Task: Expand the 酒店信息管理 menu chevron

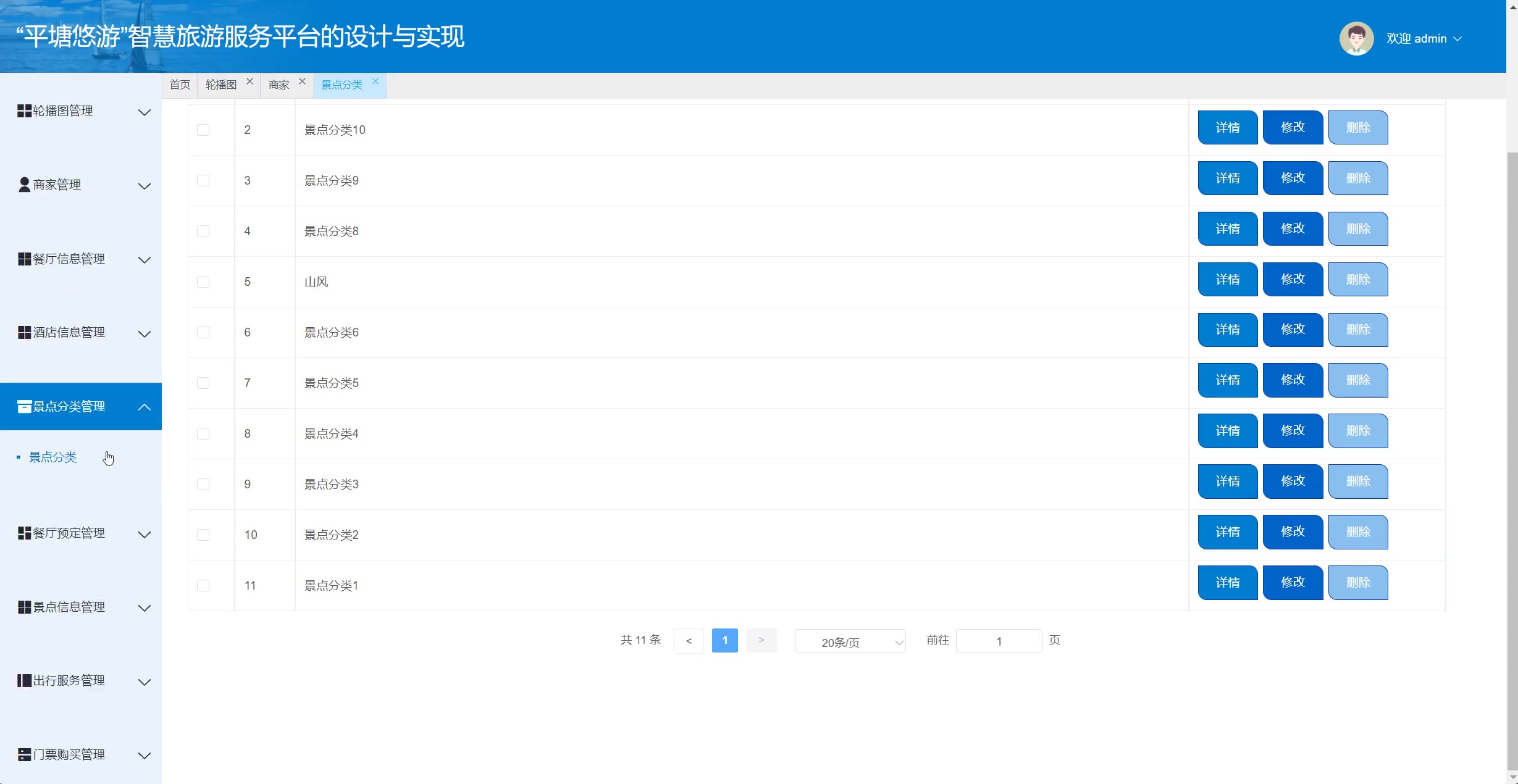Action: point(144,334)
